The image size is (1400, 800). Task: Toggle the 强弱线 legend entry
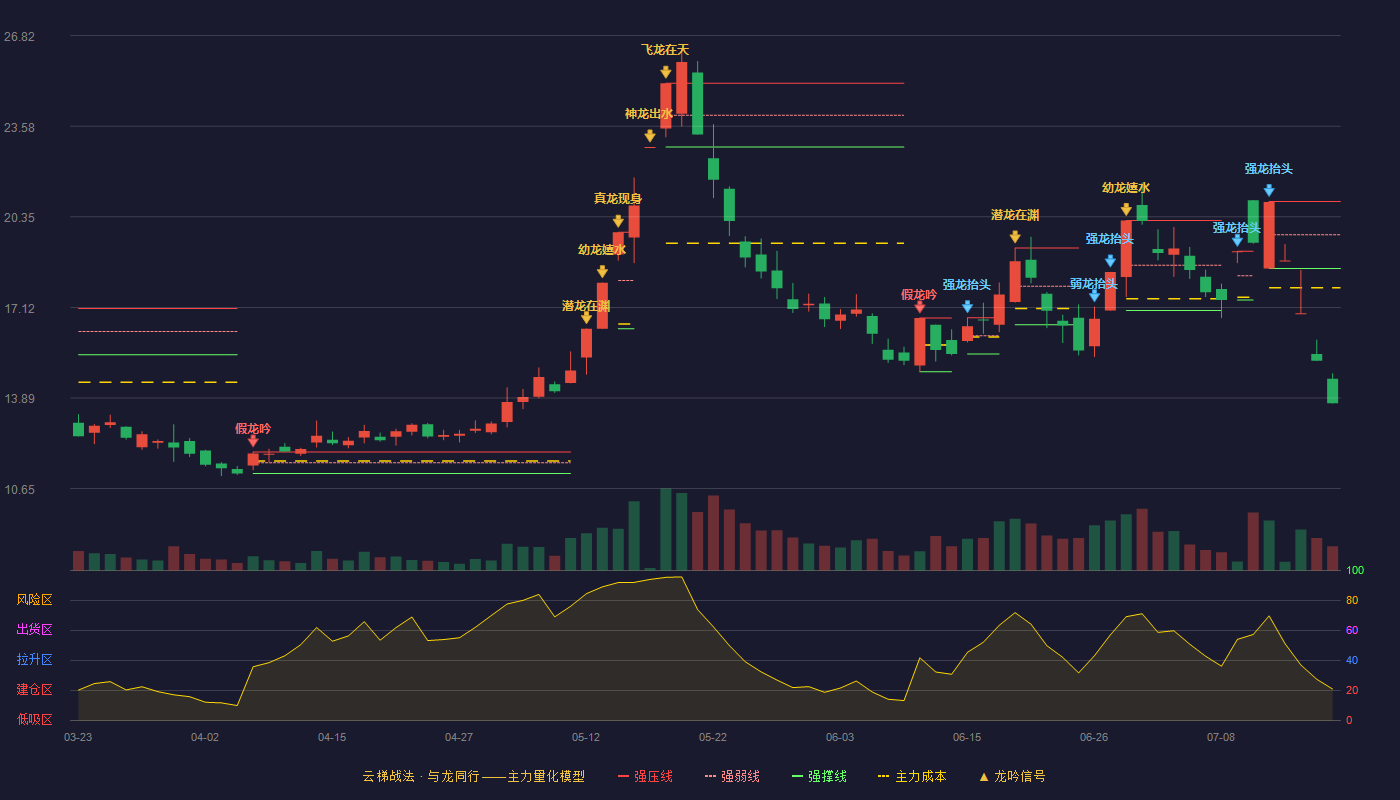point(732,776)
